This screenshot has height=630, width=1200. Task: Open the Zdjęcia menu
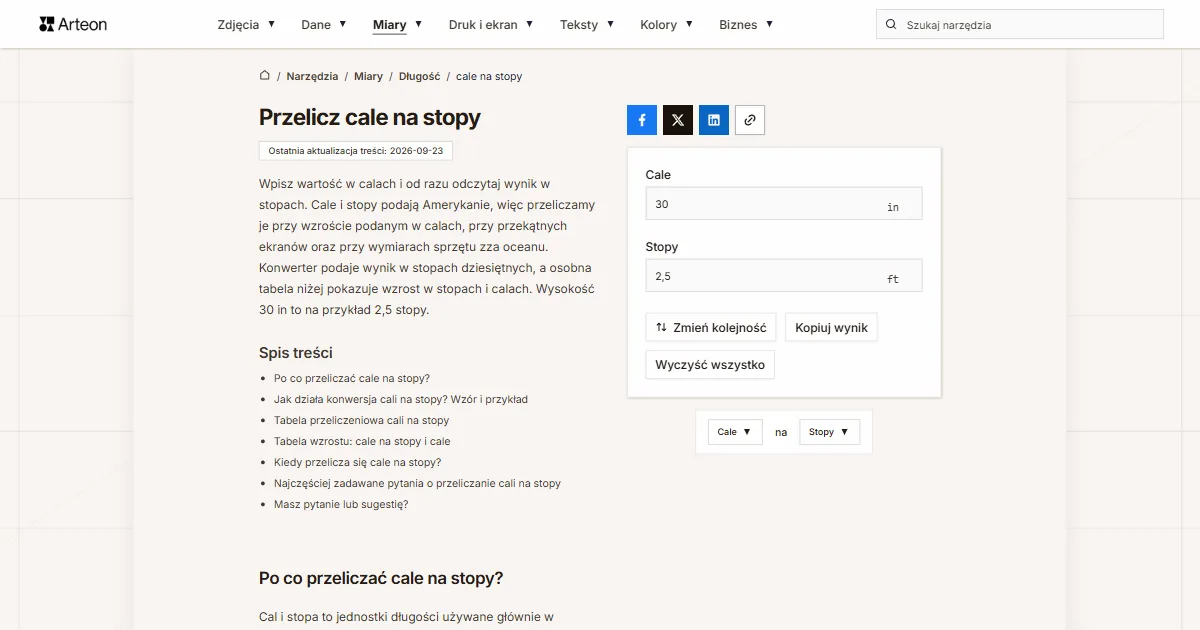click(x=246, y=25)
